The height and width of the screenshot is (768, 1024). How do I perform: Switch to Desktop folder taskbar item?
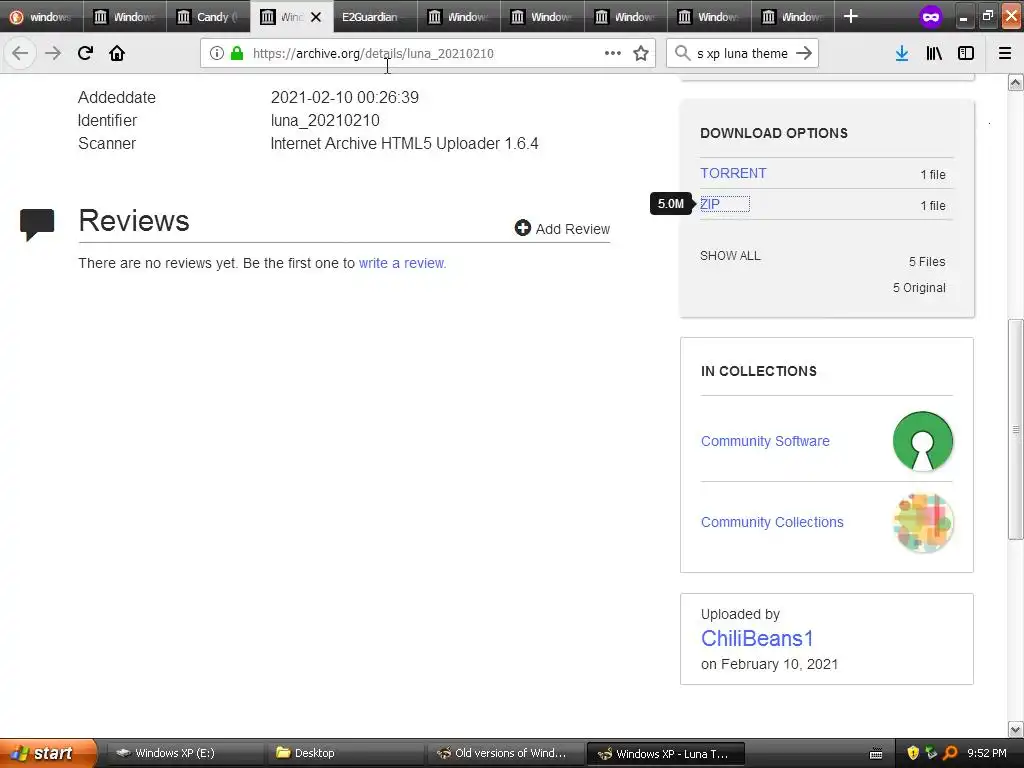(x=345, y=753)
